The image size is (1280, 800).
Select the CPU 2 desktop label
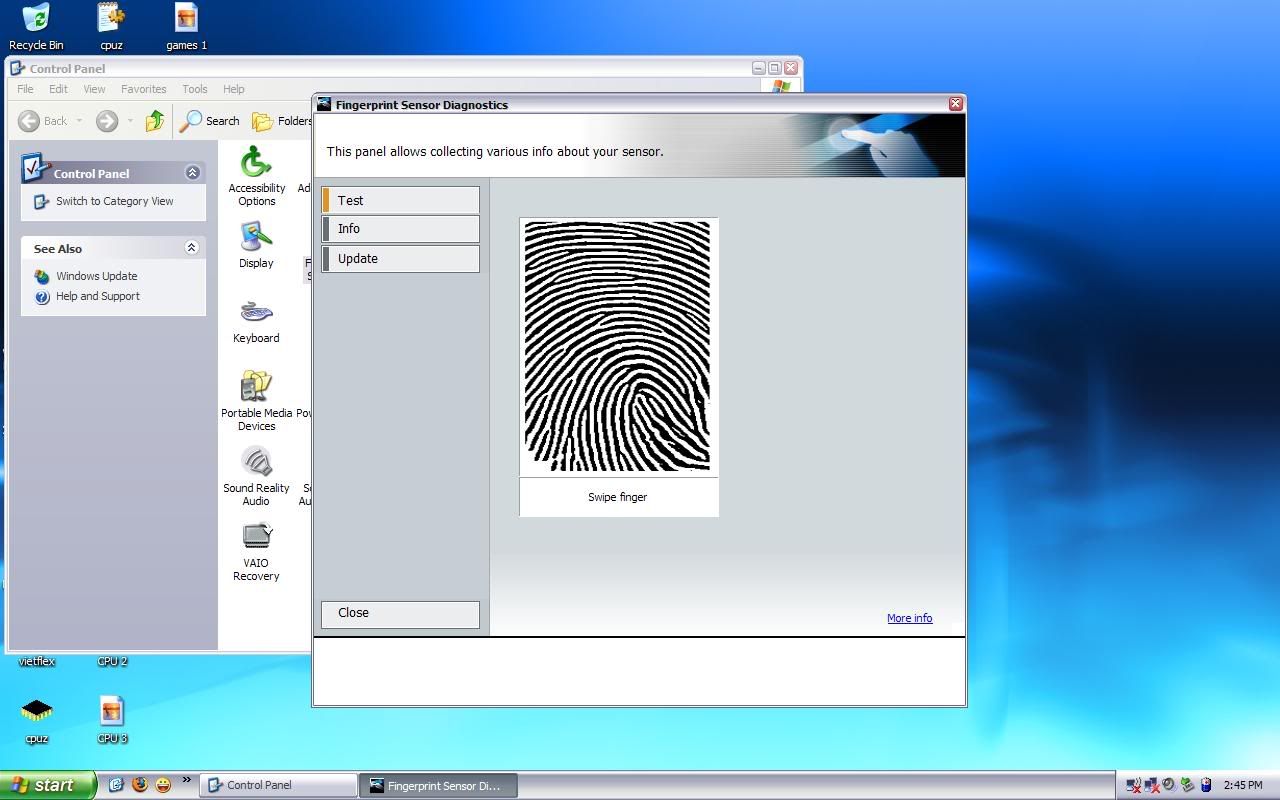click(112, 661)
